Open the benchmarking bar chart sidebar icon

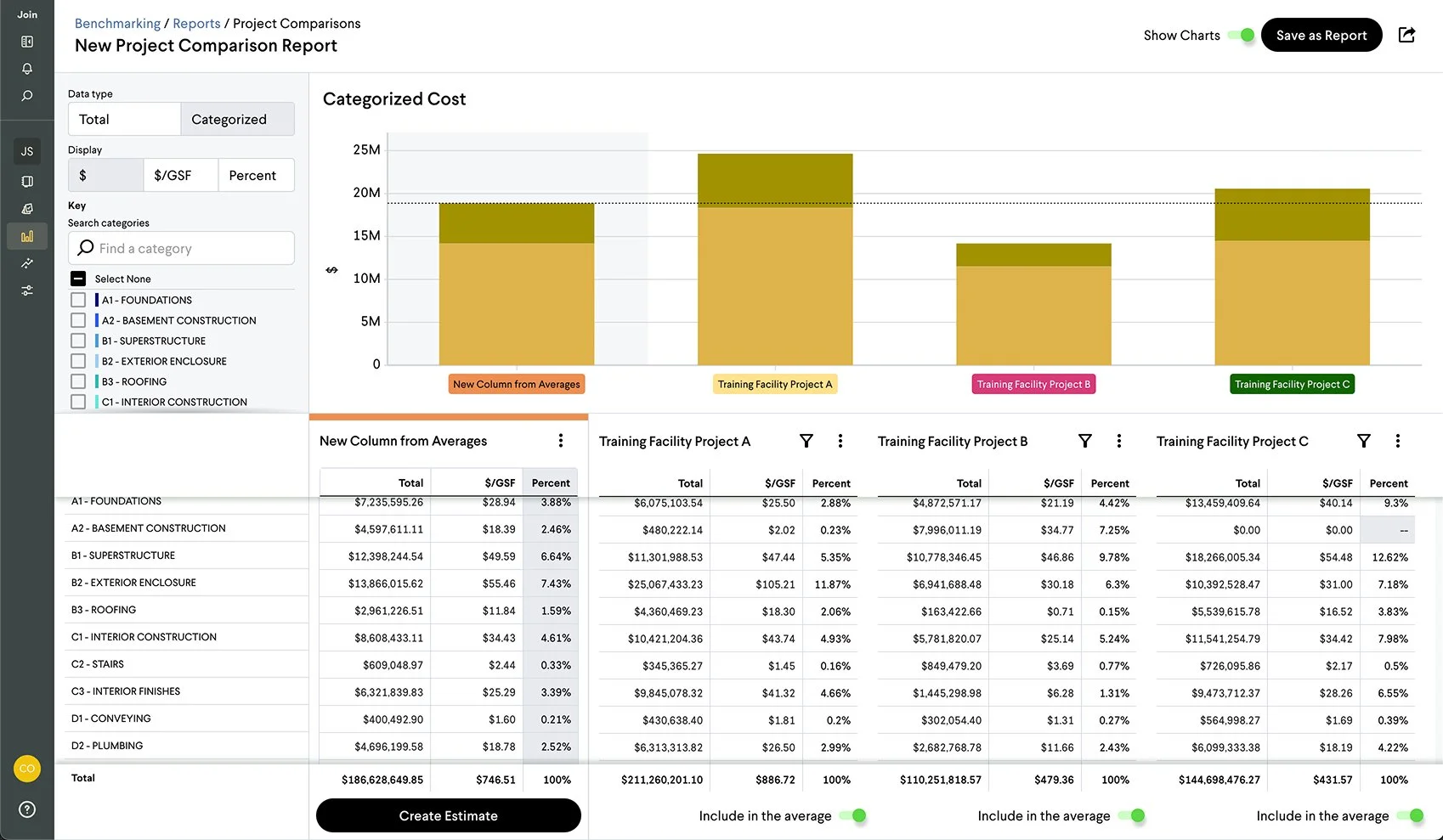pos(27,236)
